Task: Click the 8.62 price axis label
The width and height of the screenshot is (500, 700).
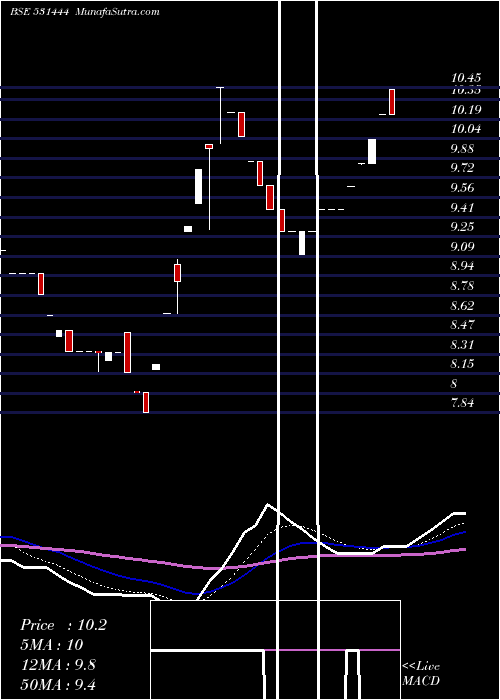Action: [462, 306]
